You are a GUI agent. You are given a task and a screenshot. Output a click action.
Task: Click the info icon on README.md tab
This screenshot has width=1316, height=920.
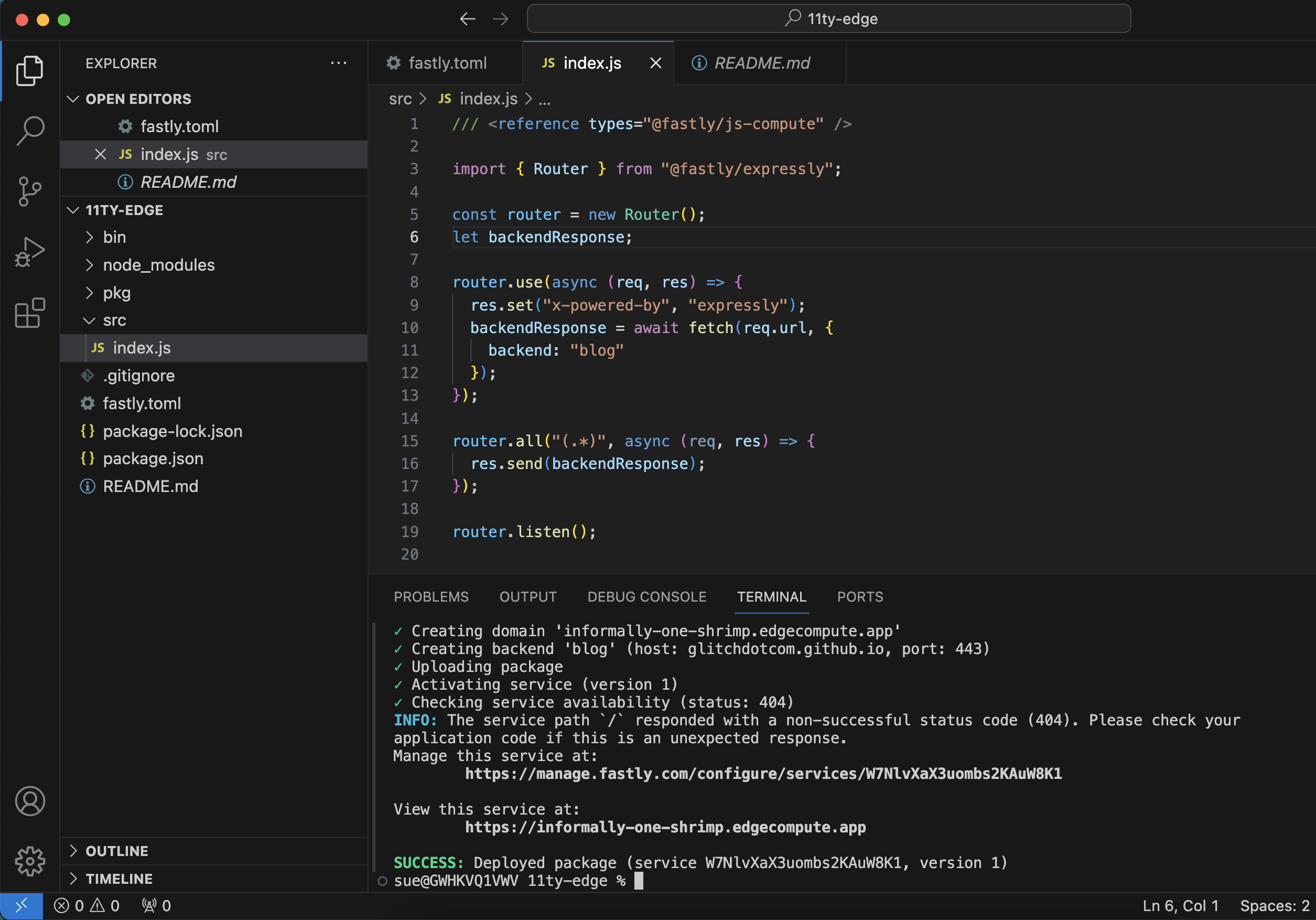699,63
